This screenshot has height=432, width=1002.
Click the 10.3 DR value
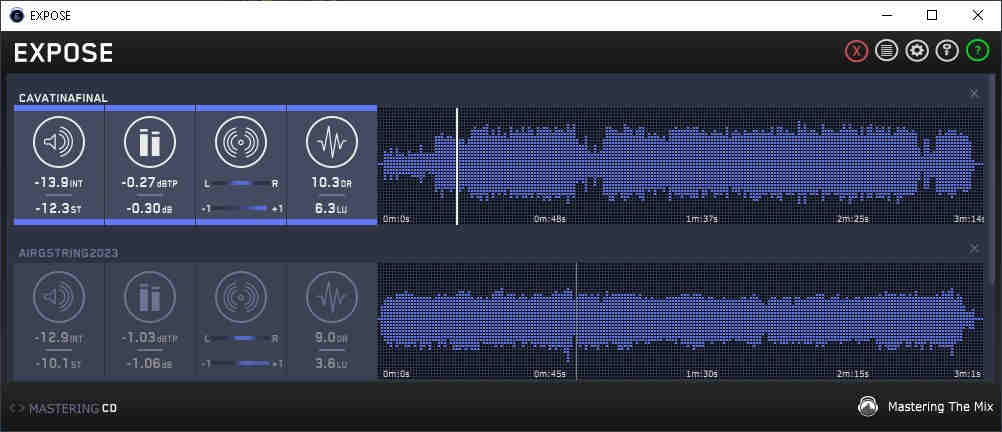pos(332,183)
